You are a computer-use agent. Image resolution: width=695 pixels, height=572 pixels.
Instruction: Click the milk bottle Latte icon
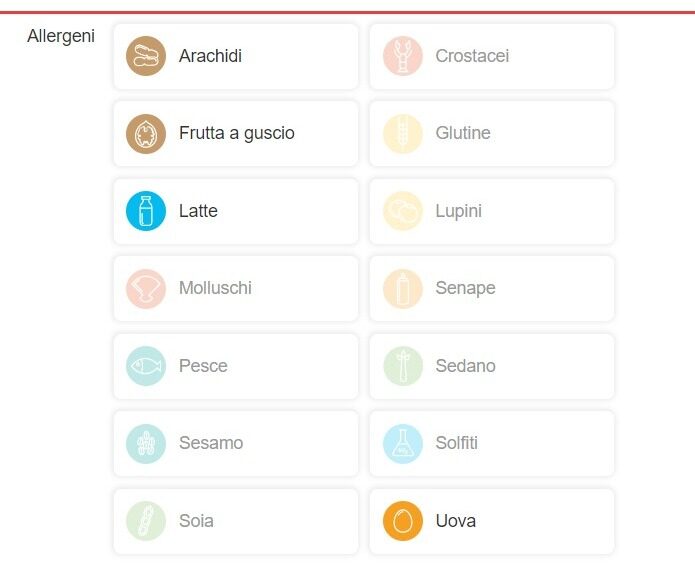click(x=146, y=211)
